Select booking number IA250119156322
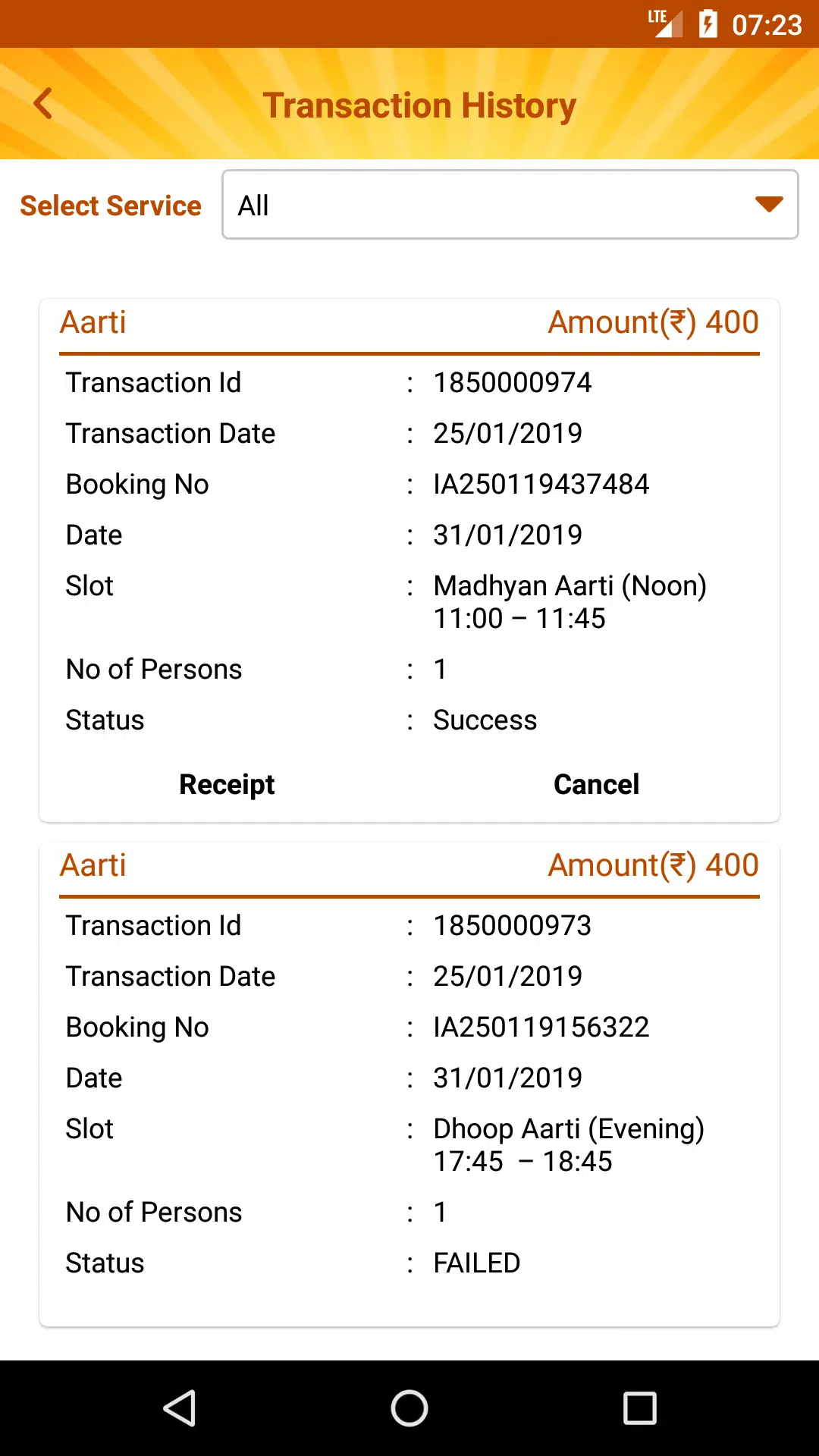This screenshot has width=819, height=1456. [x=541, y=1027]
